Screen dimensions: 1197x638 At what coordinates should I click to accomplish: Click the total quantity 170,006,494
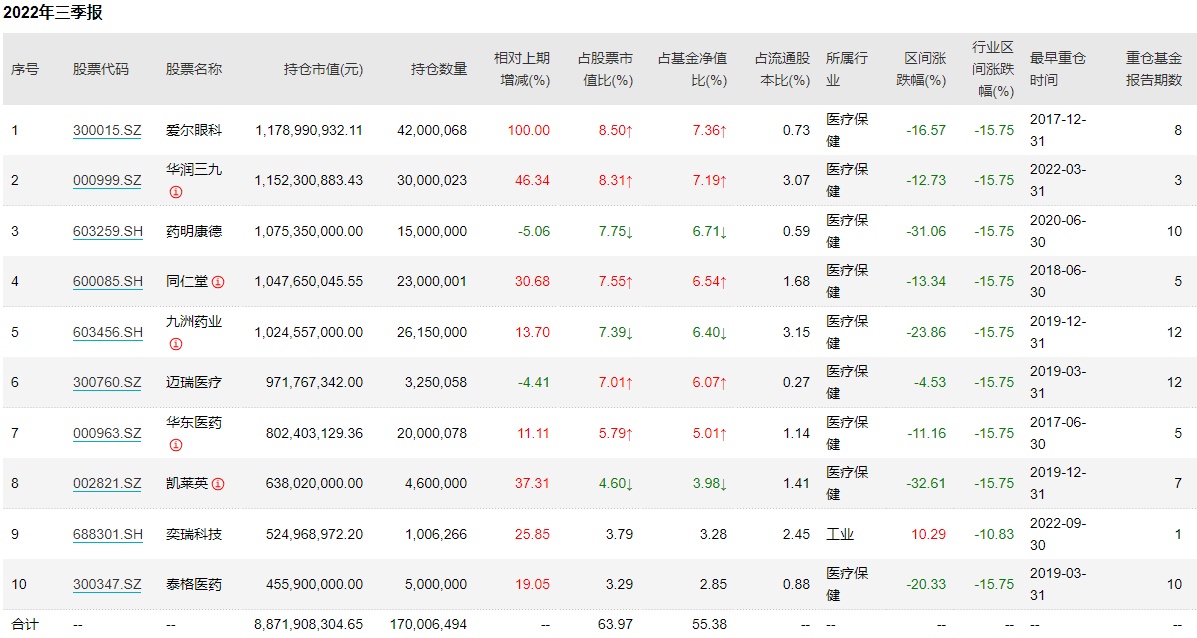point(428,624)
